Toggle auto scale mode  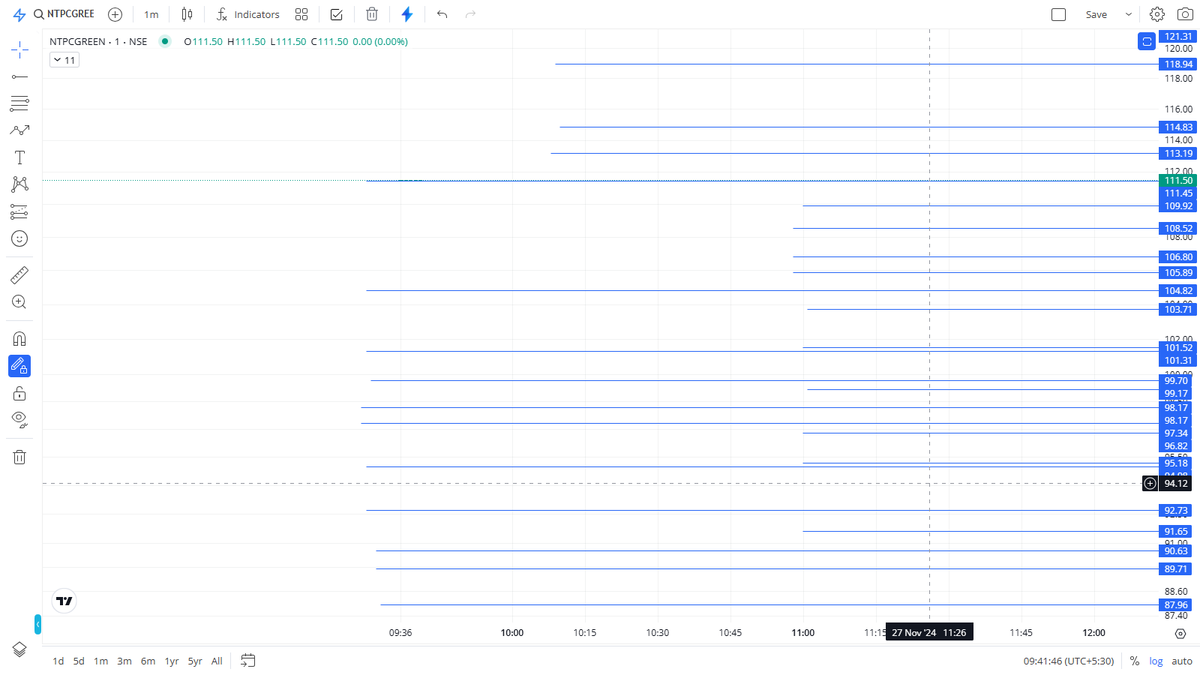pos(1181,661)
